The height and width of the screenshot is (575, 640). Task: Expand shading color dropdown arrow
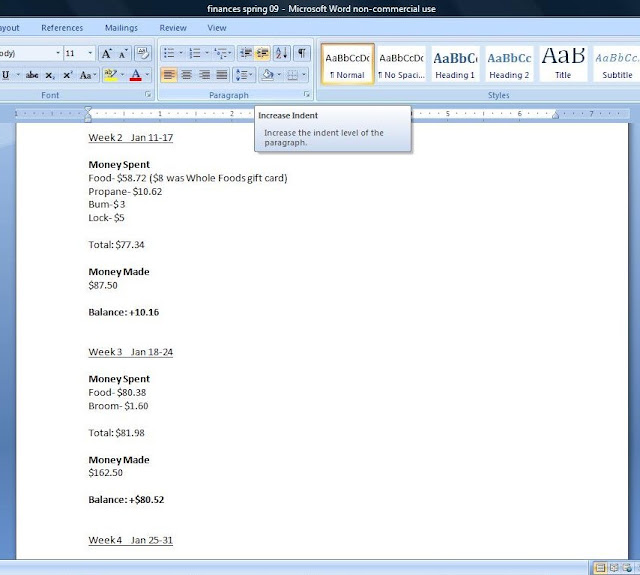coord(279,75)
